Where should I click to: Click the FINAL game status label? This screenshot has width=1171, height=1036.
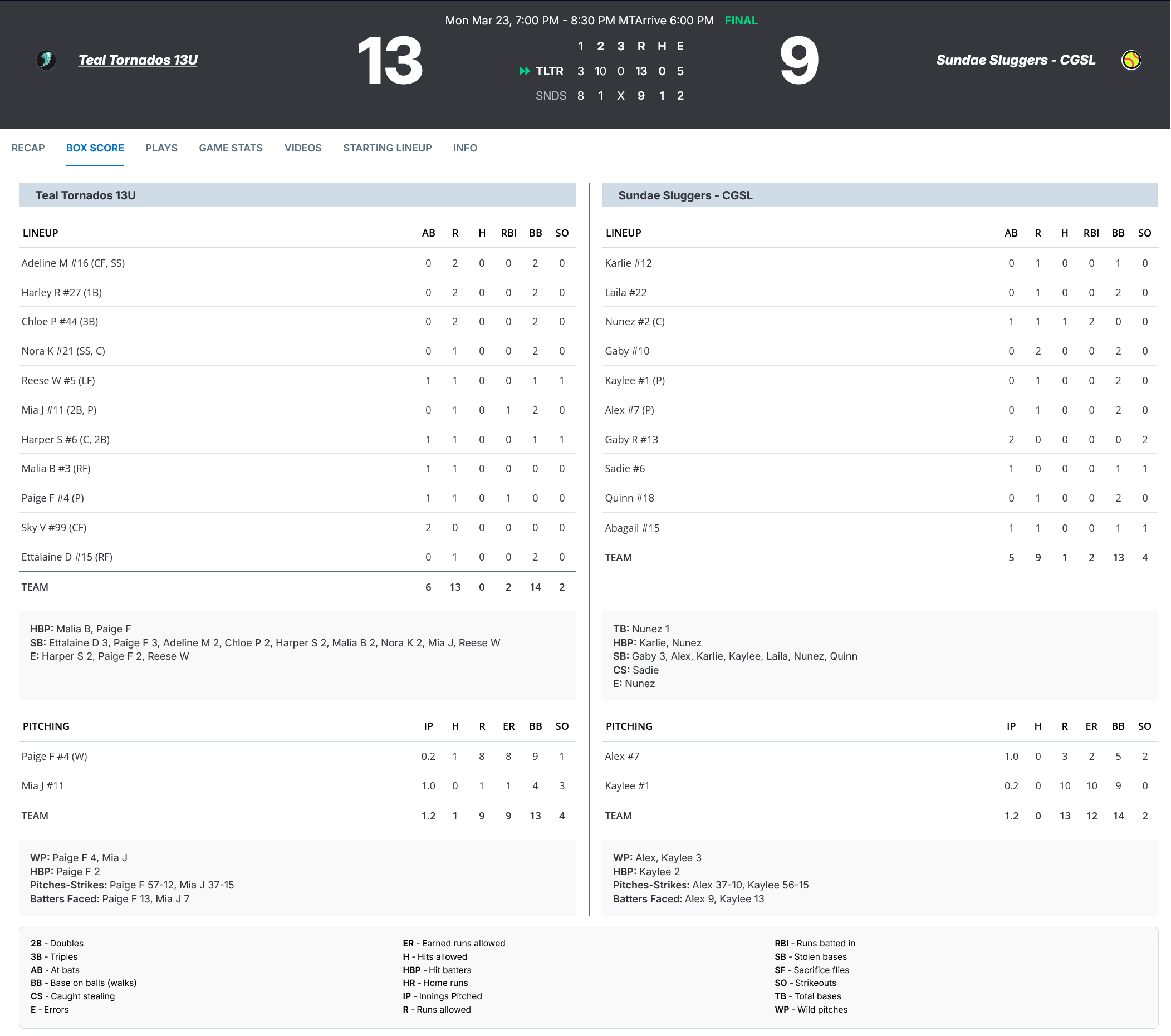[x=741, y=21]
